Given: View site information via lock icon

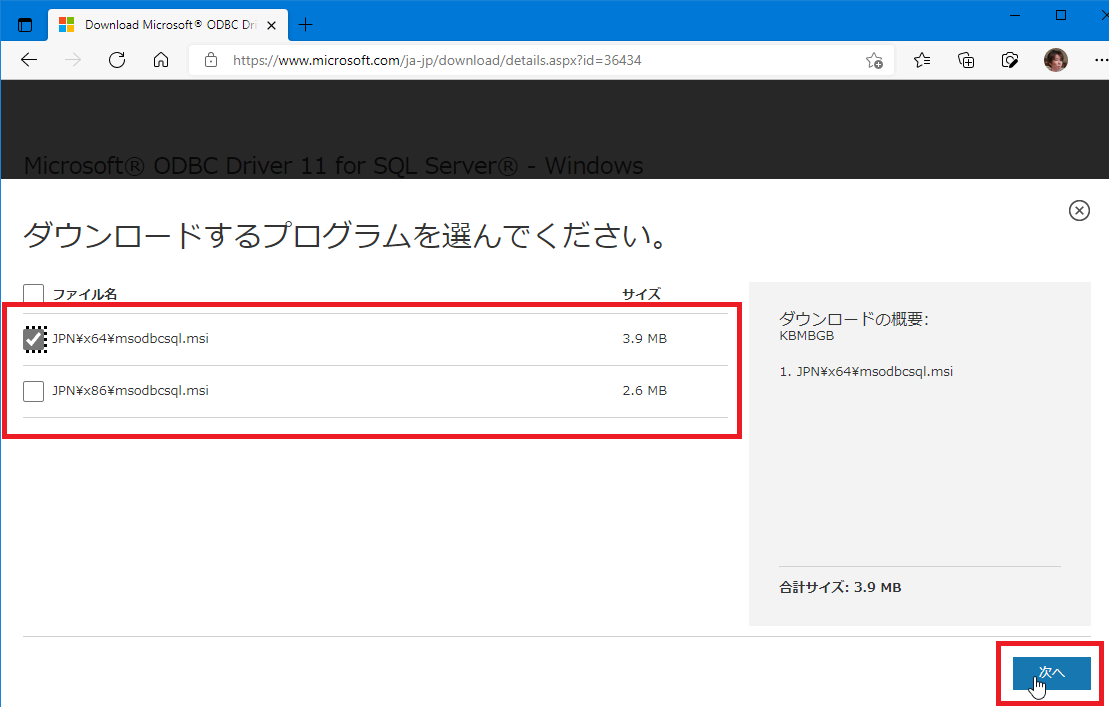Looking at the screenshot, I should tap(211, 60).
